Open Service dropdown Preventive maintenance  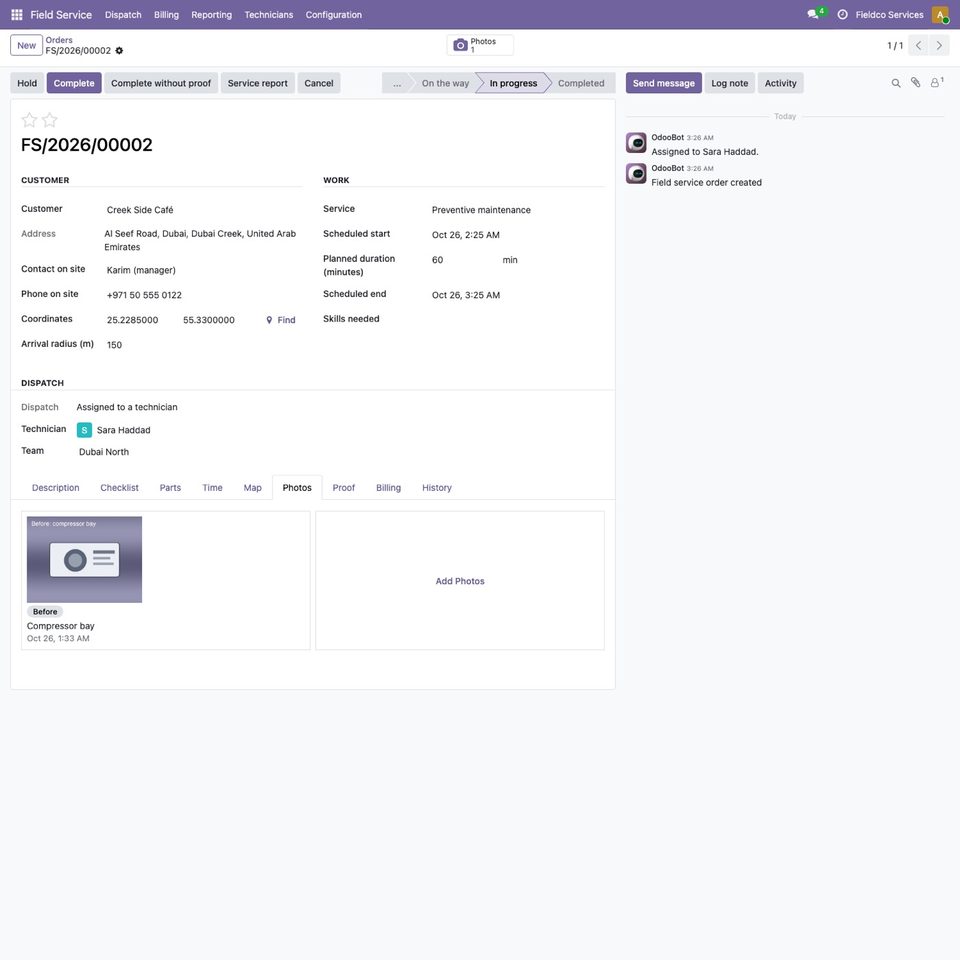[x=517, y=210]
